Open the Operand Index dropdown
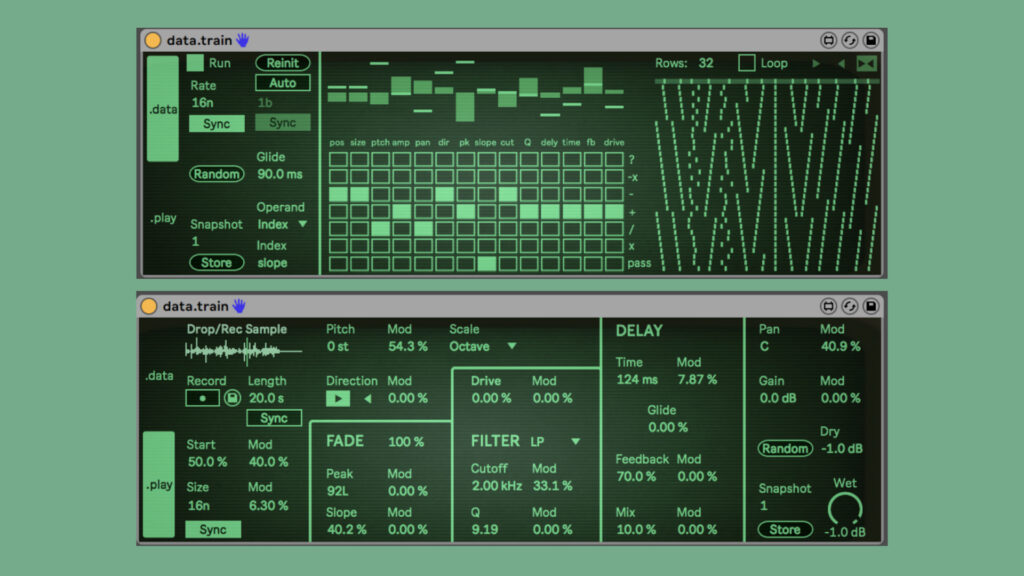Viewport: 1024px width, 576px height. point(282,225)
